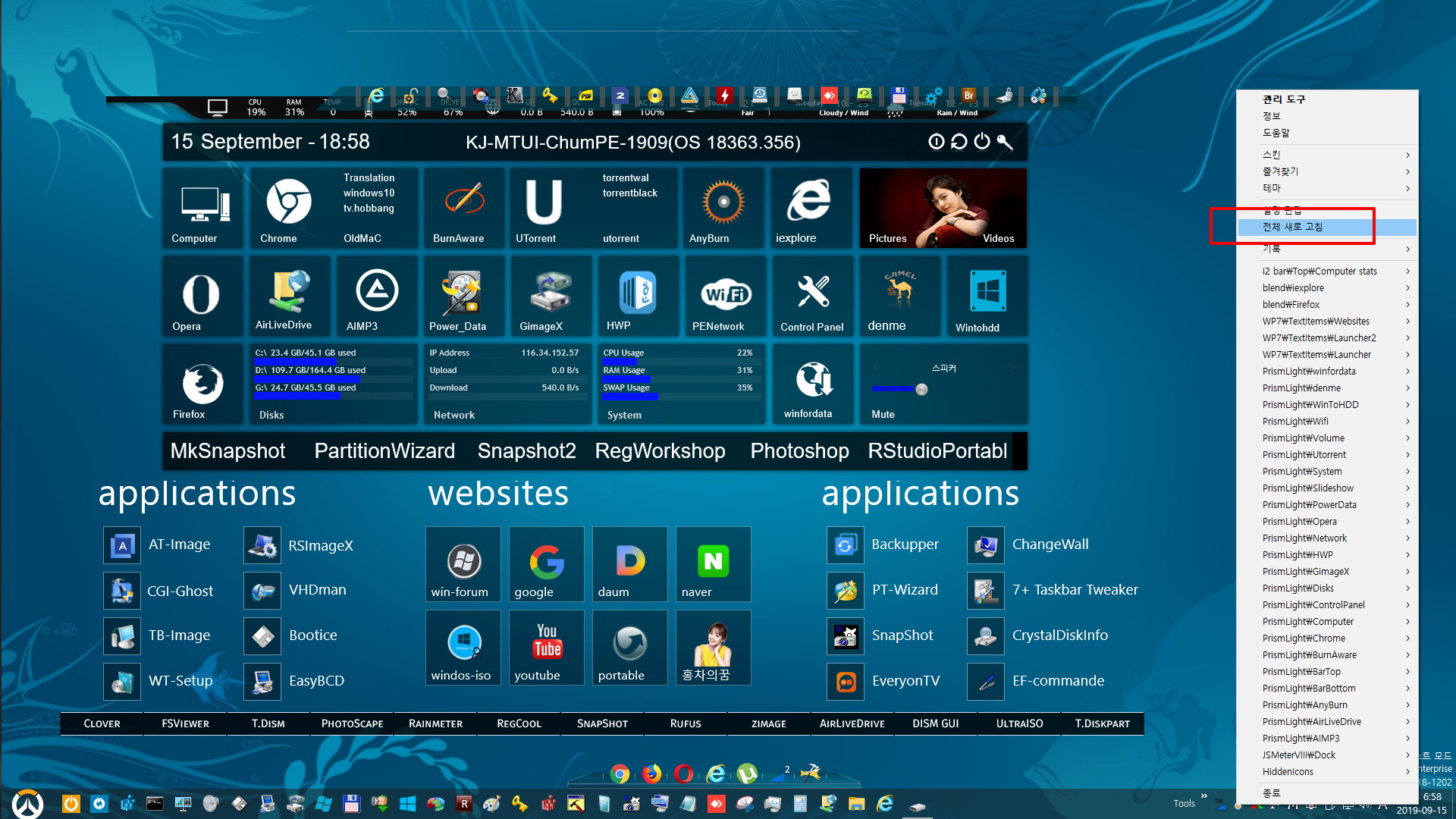The image size is (1456, 819).
Task: Launch AIMP3 player tile
Action: (376, 296)
